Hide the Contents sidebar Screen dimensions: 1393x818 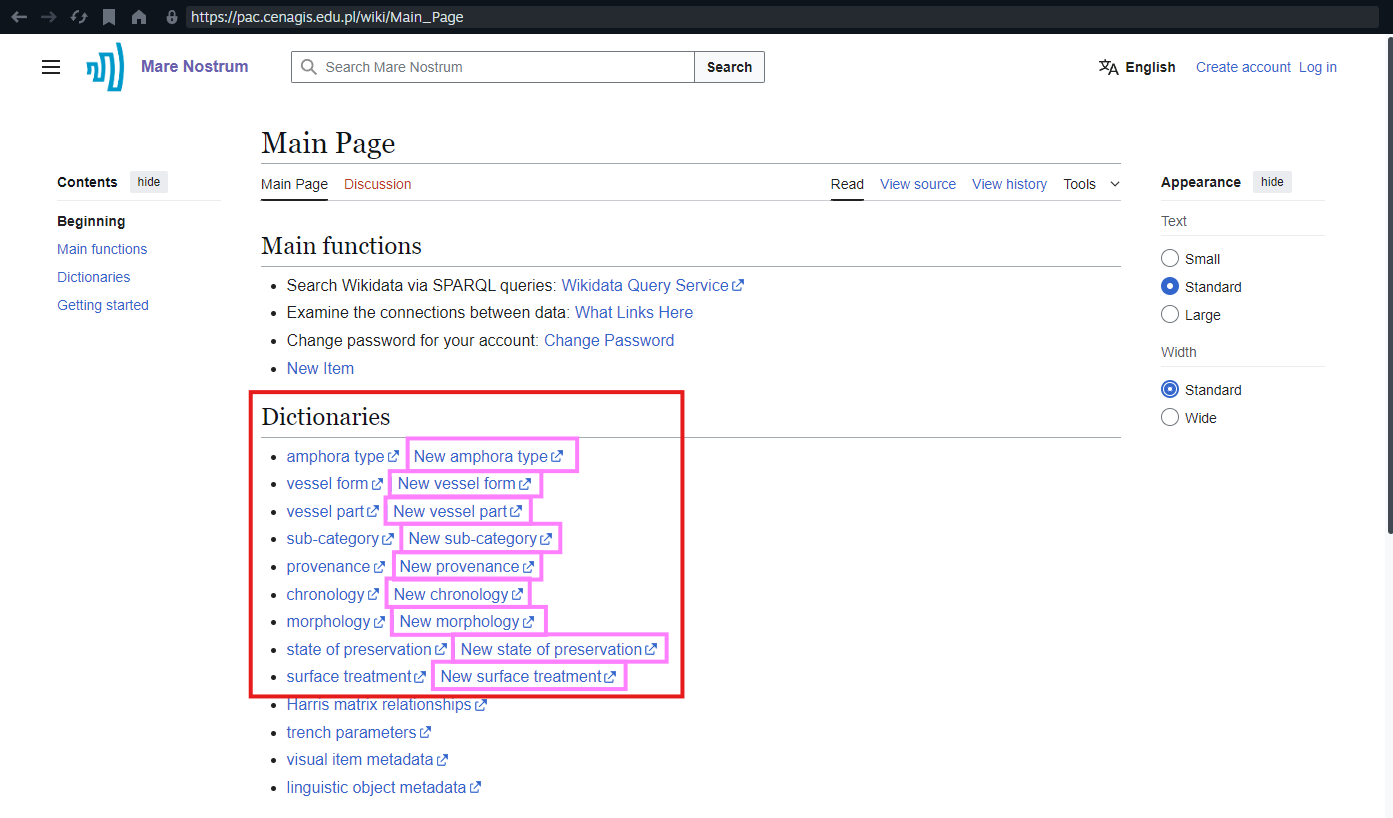click(149, 182)
